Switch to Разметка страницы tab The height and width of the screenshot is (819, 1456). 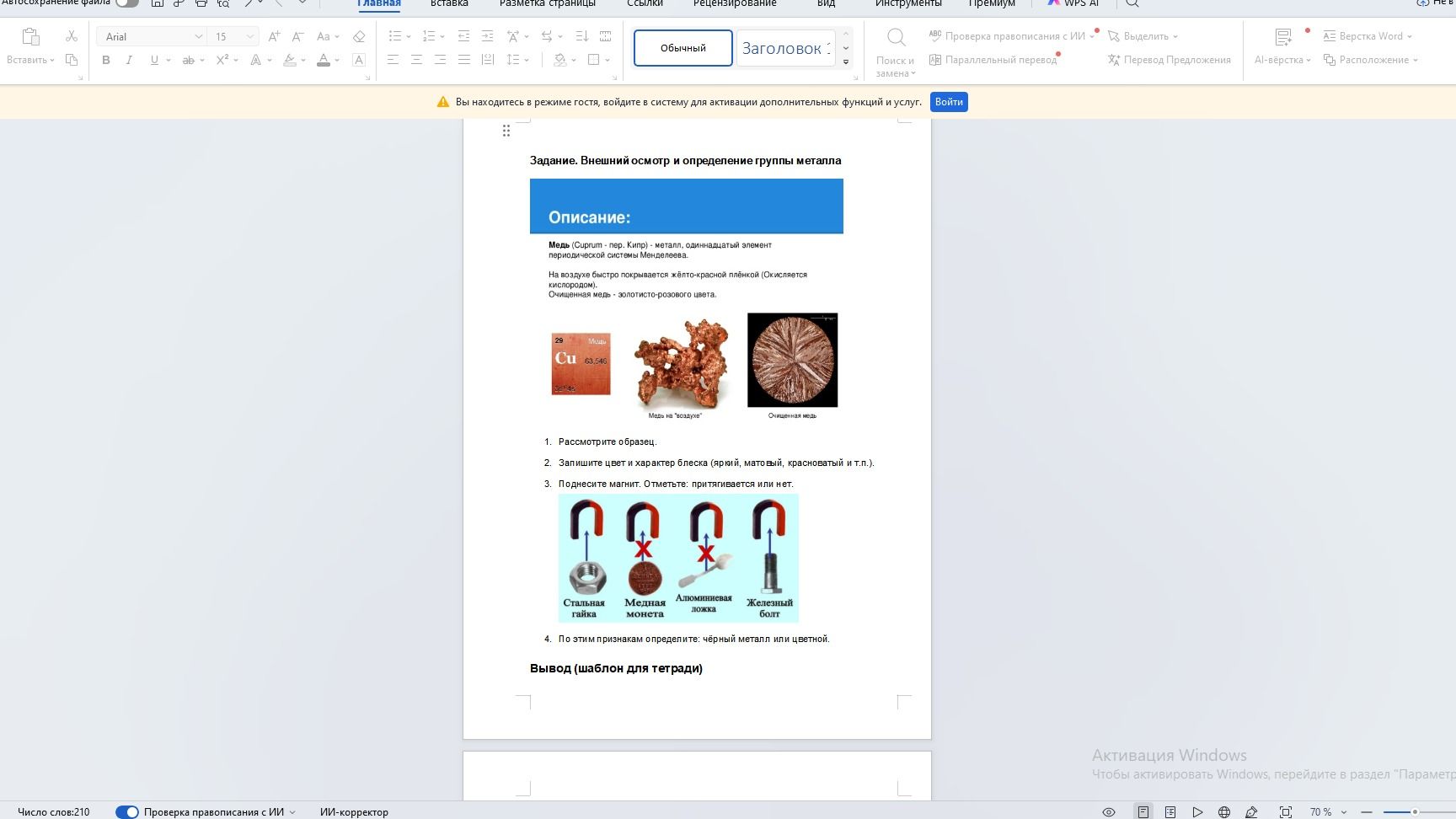(548, 3)
